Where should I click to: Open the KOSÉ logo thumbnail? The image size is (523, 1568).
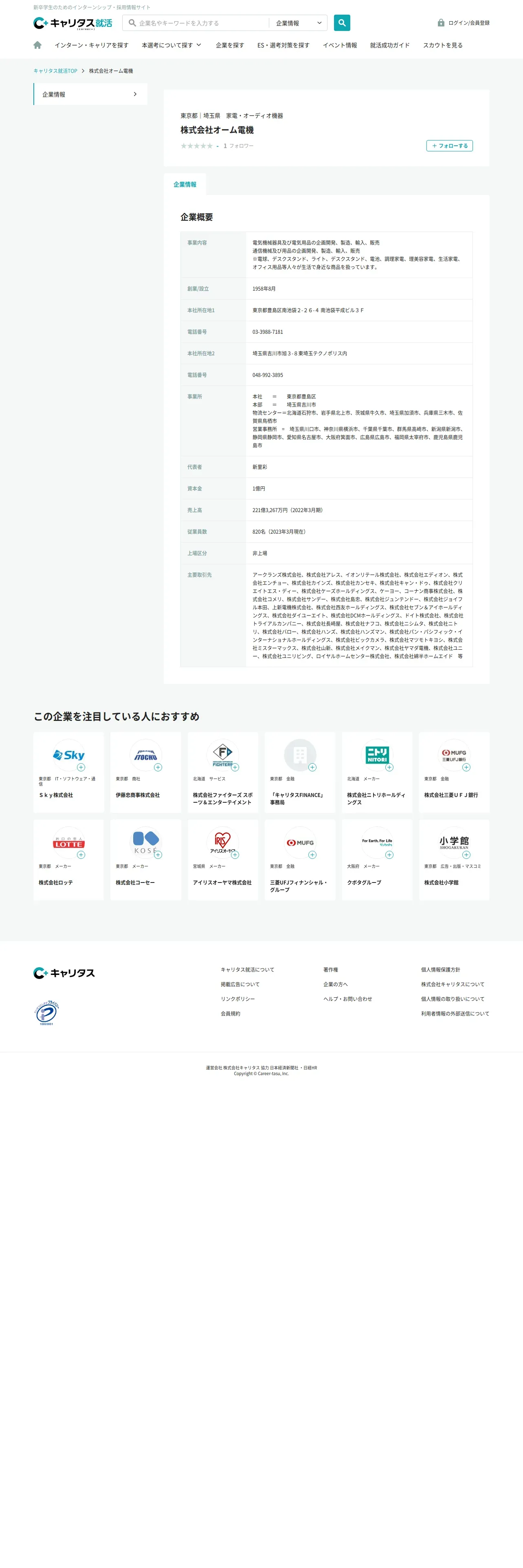pos(145,843)
